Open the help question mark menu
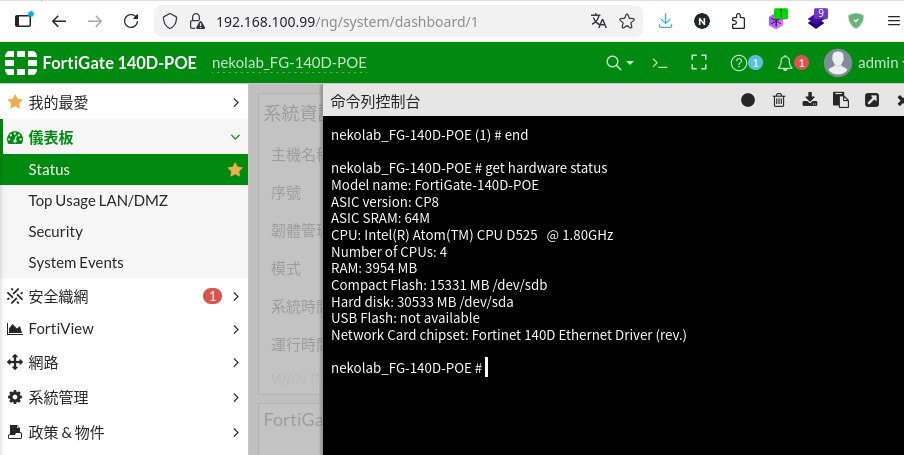Screen dimensions: 904x455 [739, 63]
